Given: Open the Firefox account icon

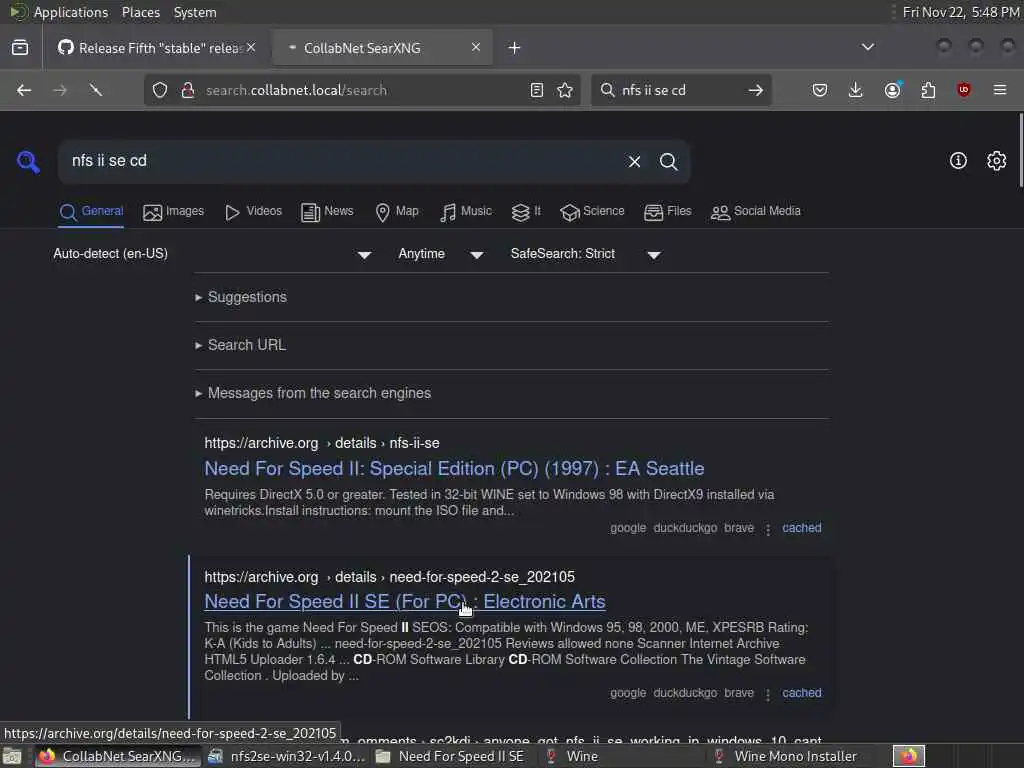Looking at the screenshot, I should [893, 90].
